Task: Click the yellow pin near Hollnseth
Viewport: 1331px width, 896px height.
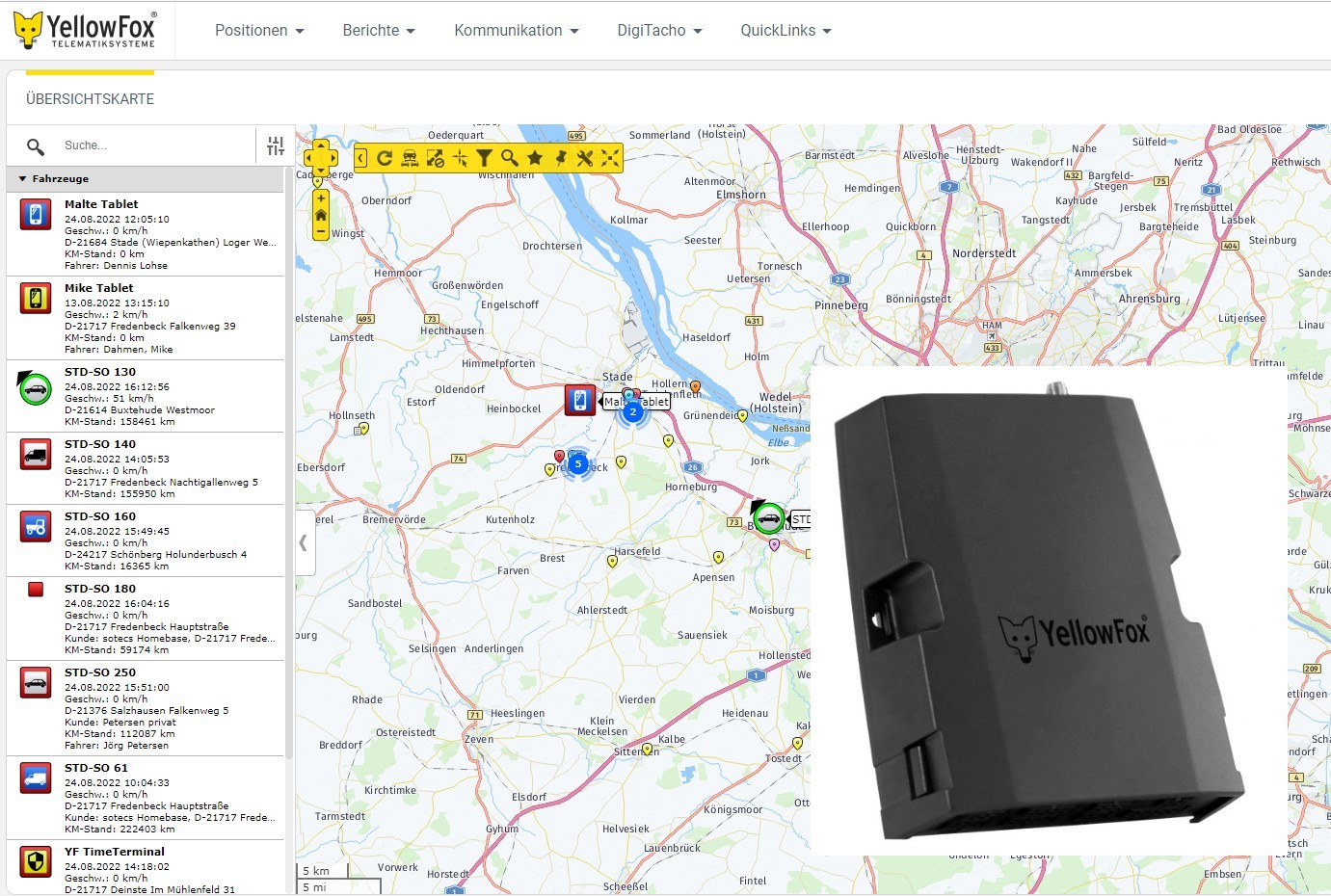Action: 362,429
